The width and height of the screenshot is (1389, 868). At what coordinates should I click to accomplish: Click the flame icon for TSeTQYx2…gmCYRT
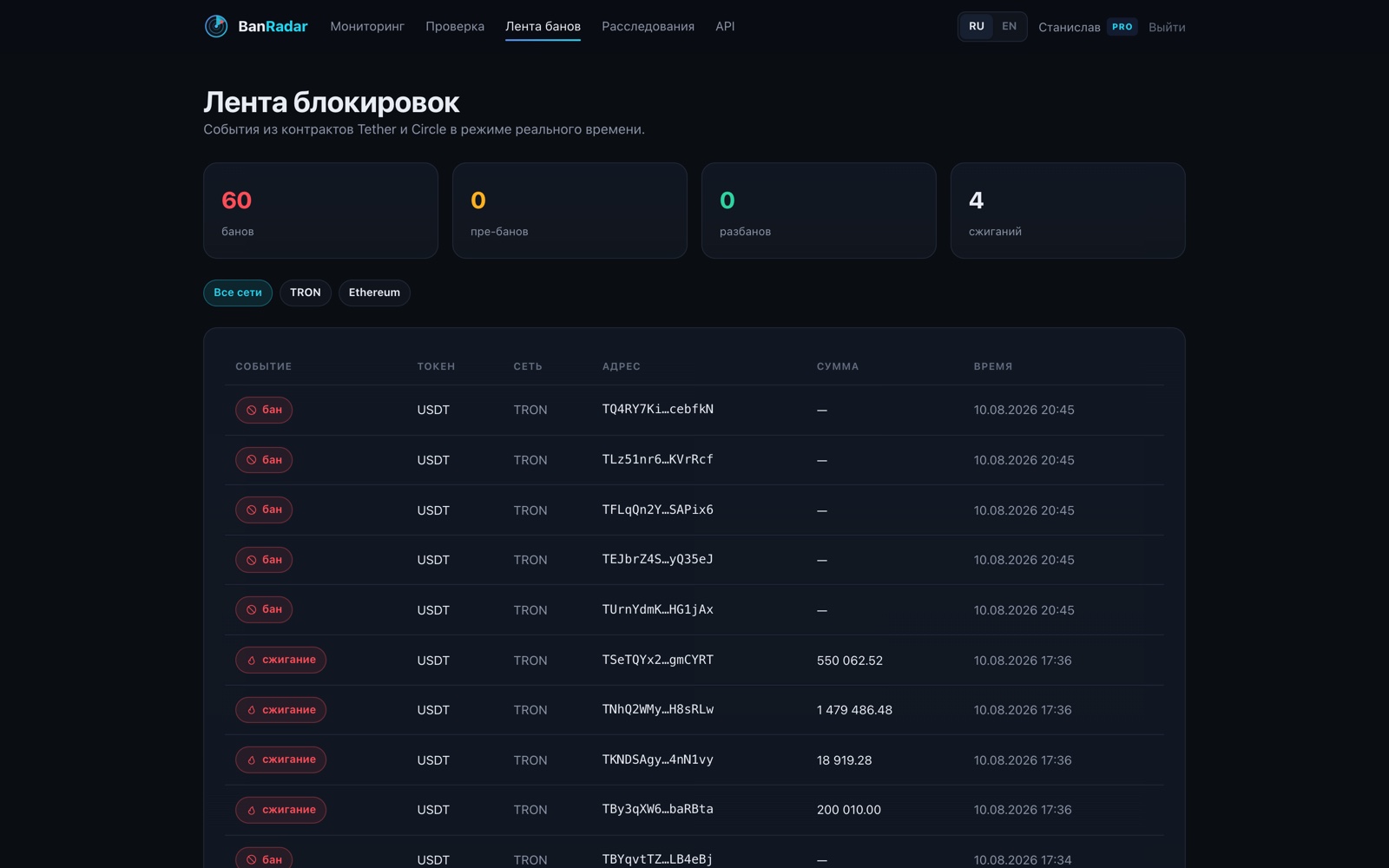(x=252, y=660)
